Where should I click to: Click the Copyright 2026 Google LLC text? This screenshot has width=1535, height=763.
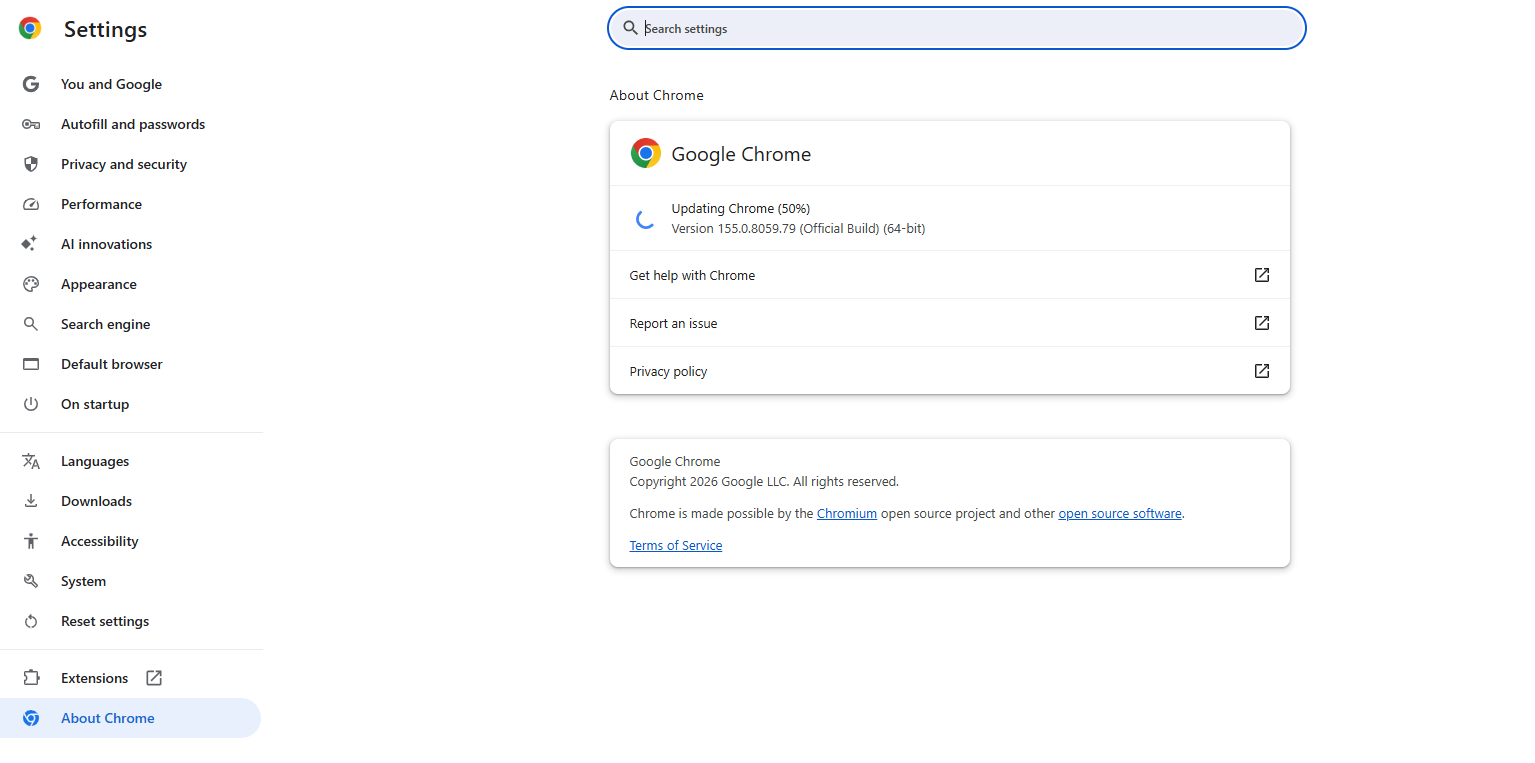click(x=764, y=481)
